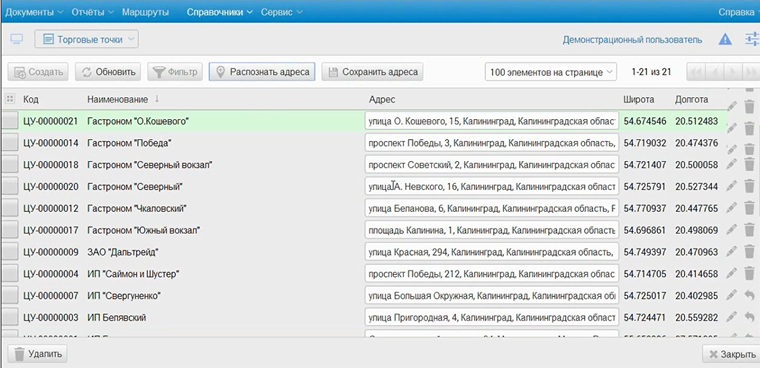Click the Создать button

38,72
